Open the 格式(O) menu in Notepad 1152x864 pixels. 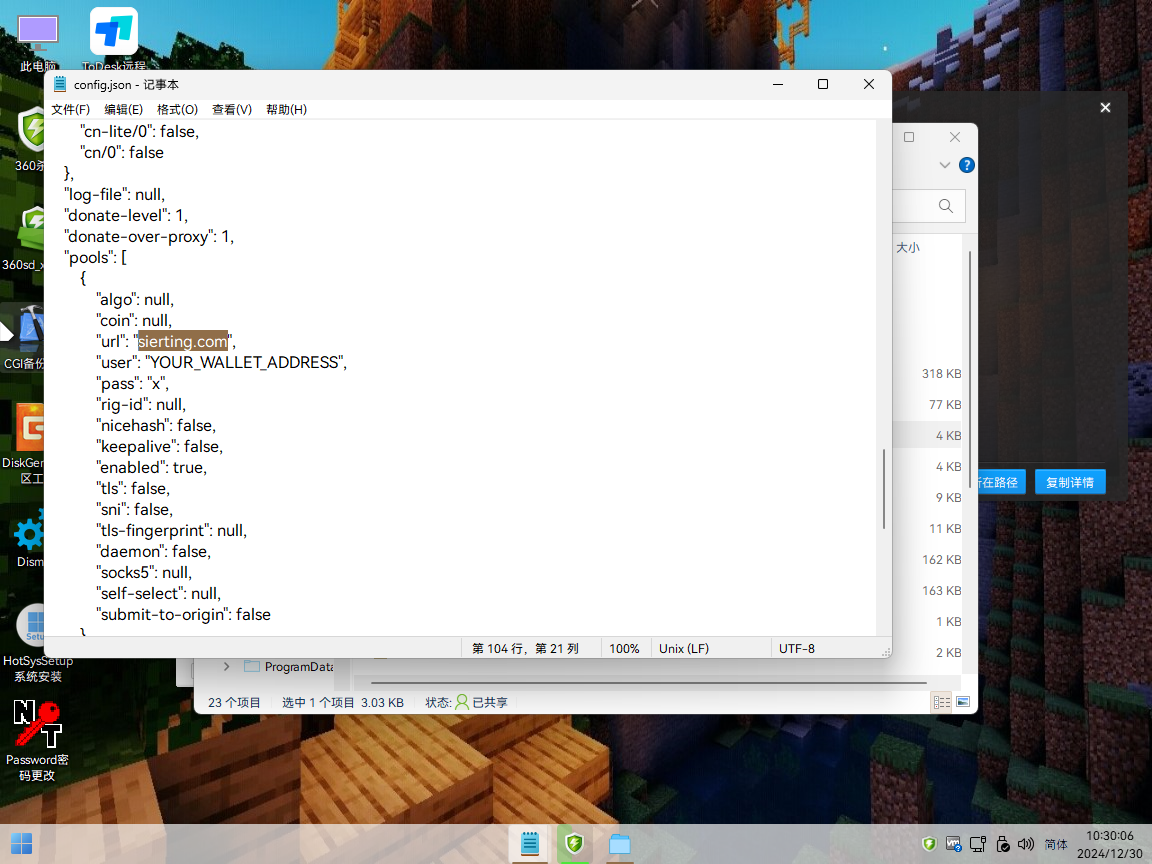pyautogui.click(x=177, y=109)
